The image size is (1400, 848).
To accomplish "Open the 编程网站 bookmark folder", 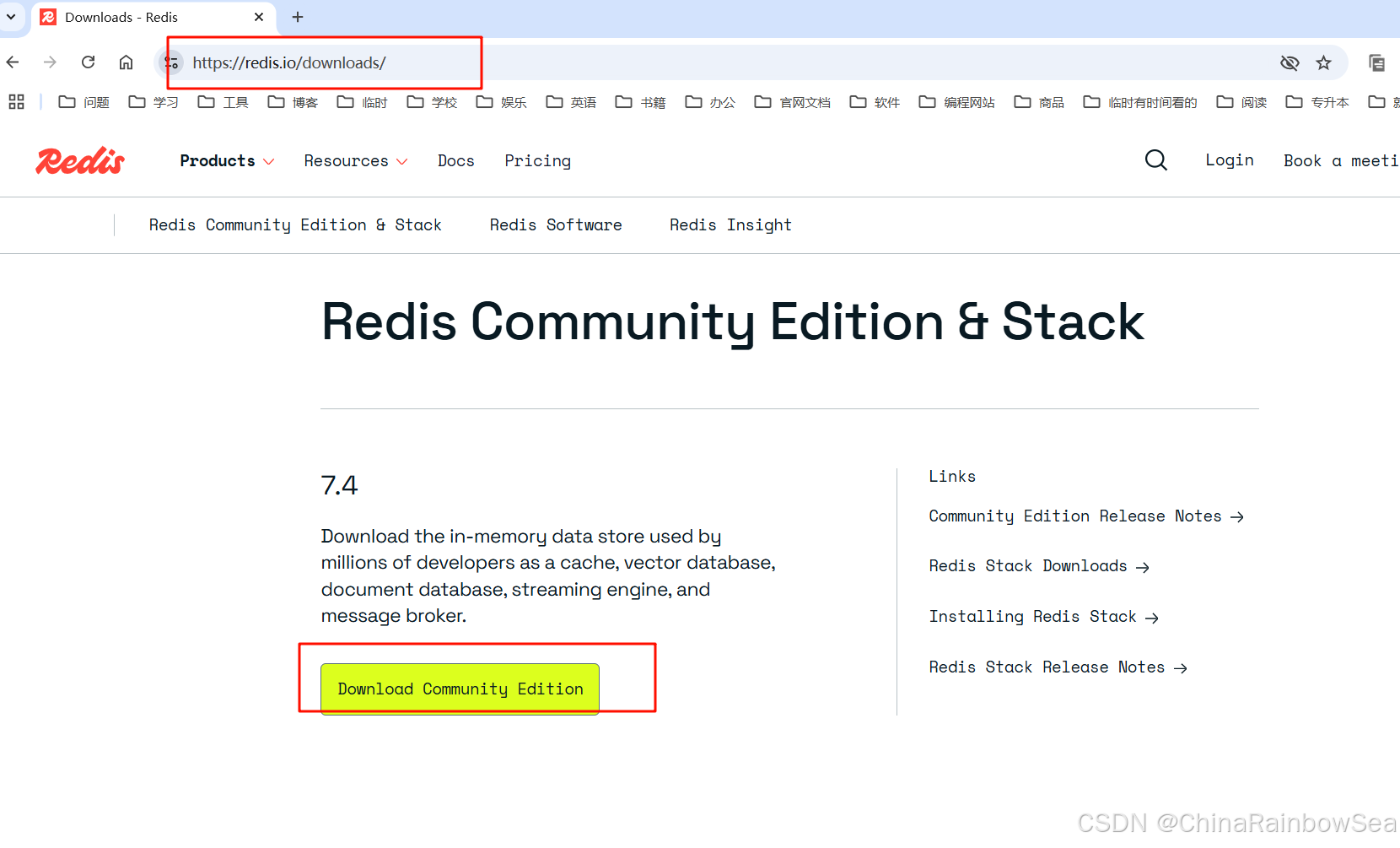I will tap(957, 102).
